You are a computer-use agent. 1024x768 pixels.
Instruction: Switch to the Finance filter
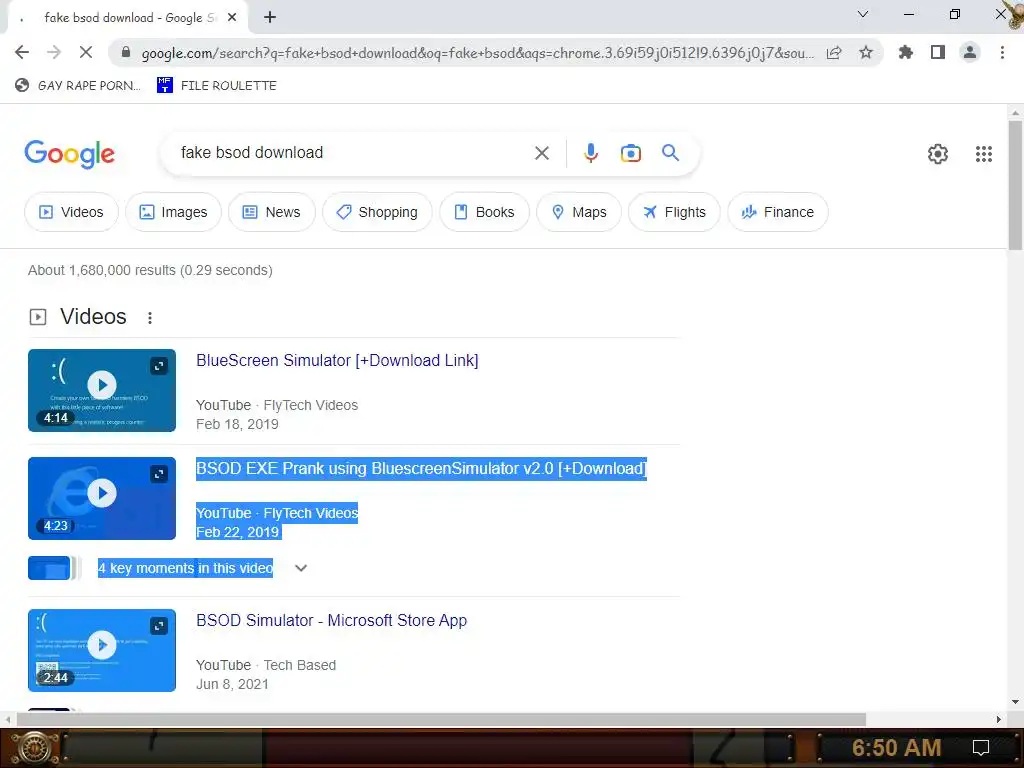(778, 212)
